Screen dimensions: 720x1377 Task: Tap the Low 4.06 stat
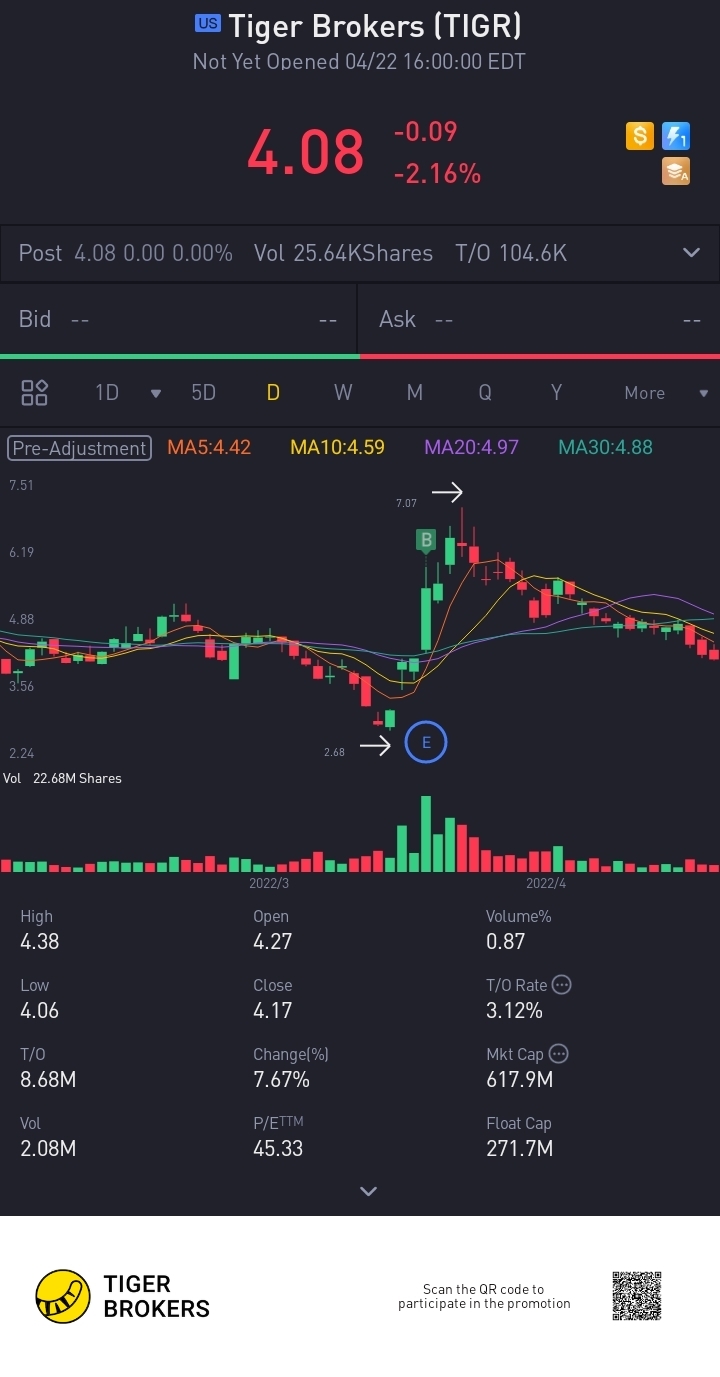(40, 998)
